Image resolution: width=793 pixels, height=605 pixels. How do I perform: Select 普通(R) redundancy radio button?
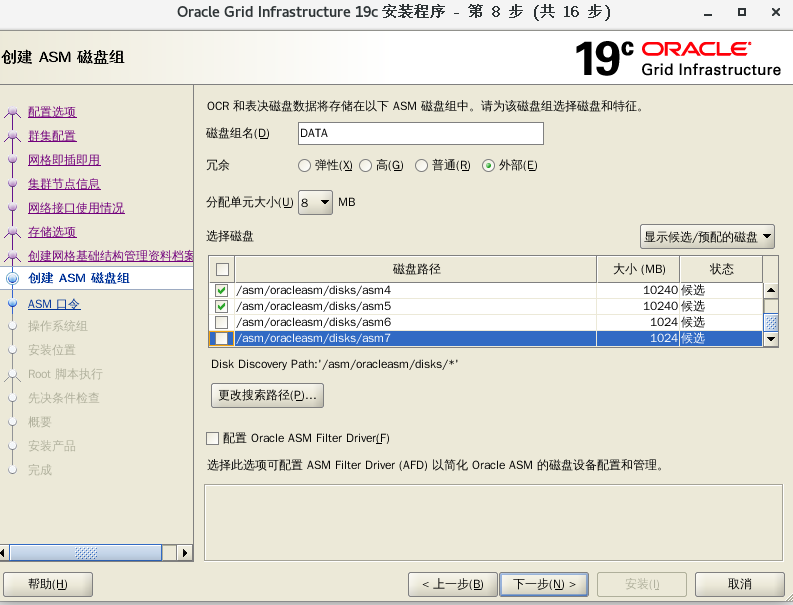click(421, 165)
